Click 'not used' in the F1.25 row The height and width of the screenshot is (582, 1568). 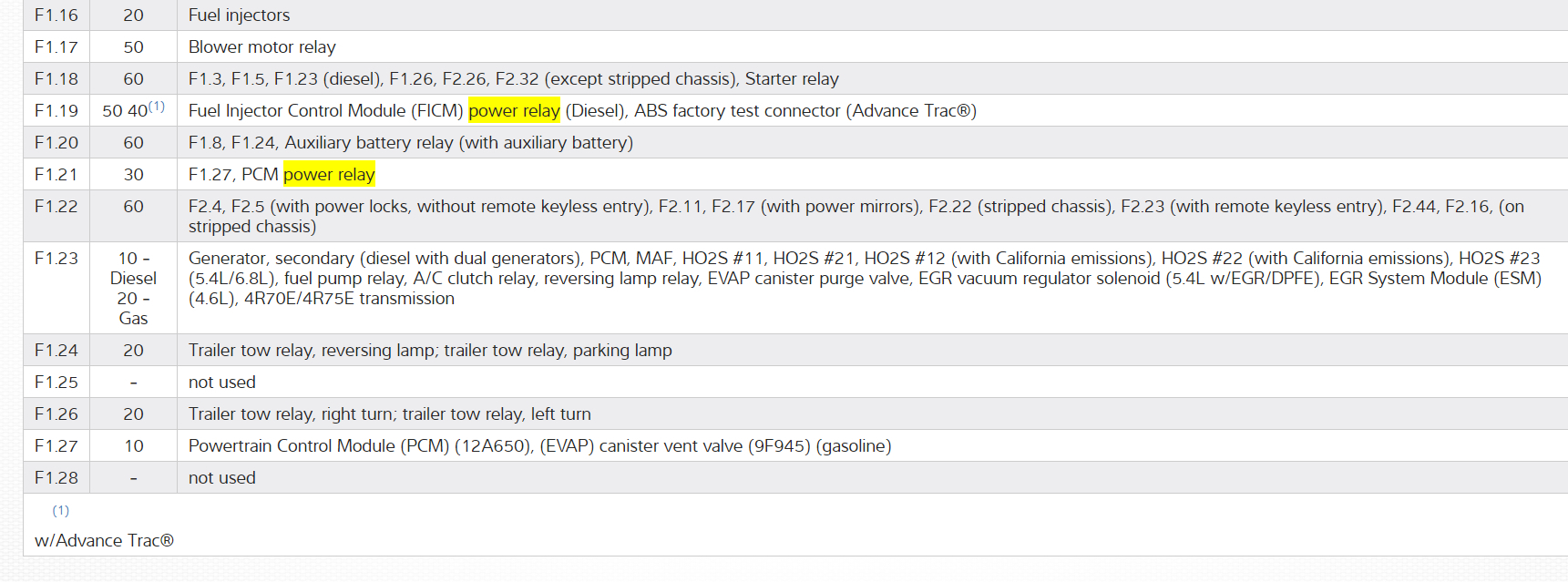(x=221, y=383)
